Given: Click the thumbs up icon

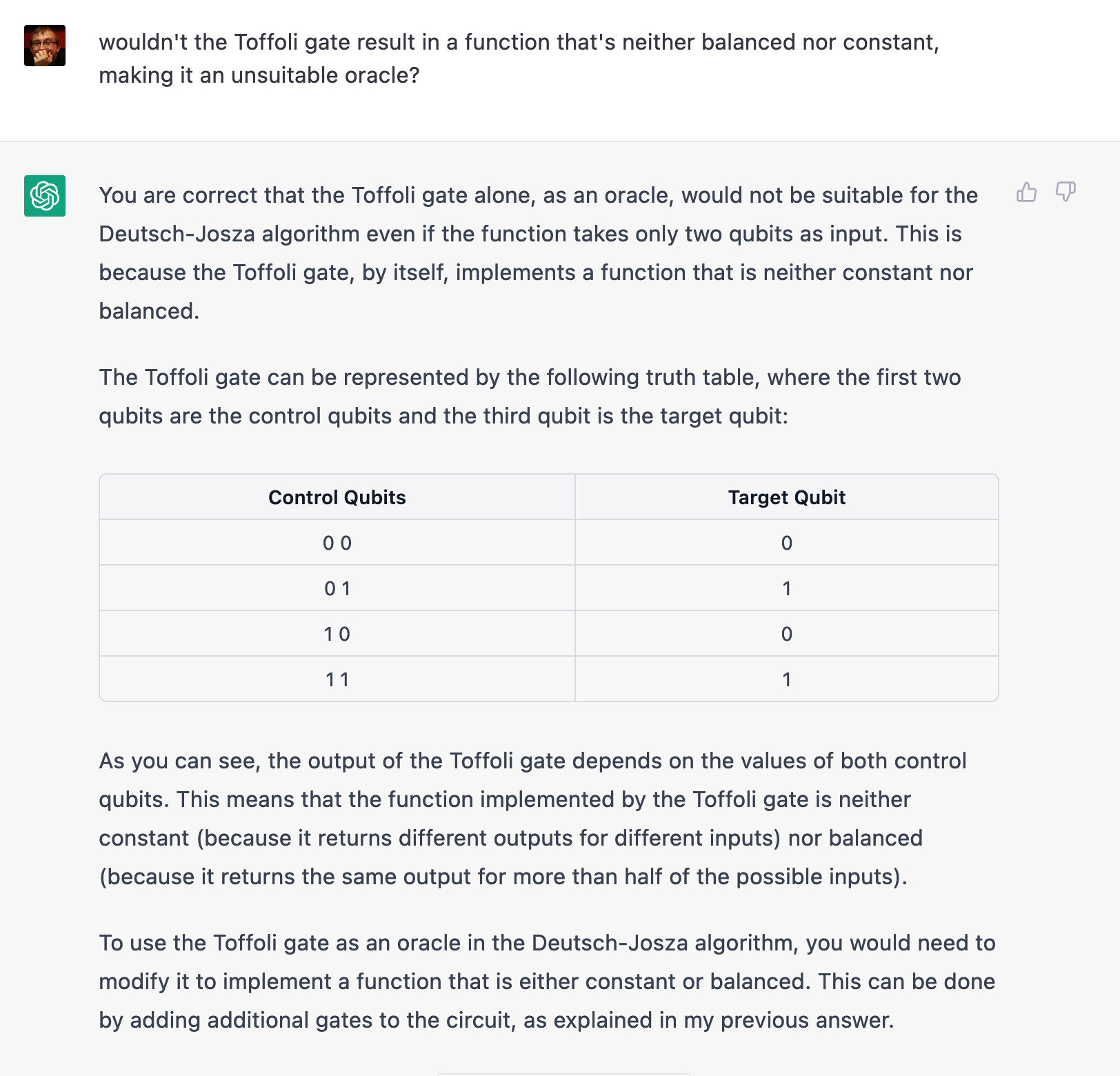Looking at the screenshot, I should (x=1026, y=192).
